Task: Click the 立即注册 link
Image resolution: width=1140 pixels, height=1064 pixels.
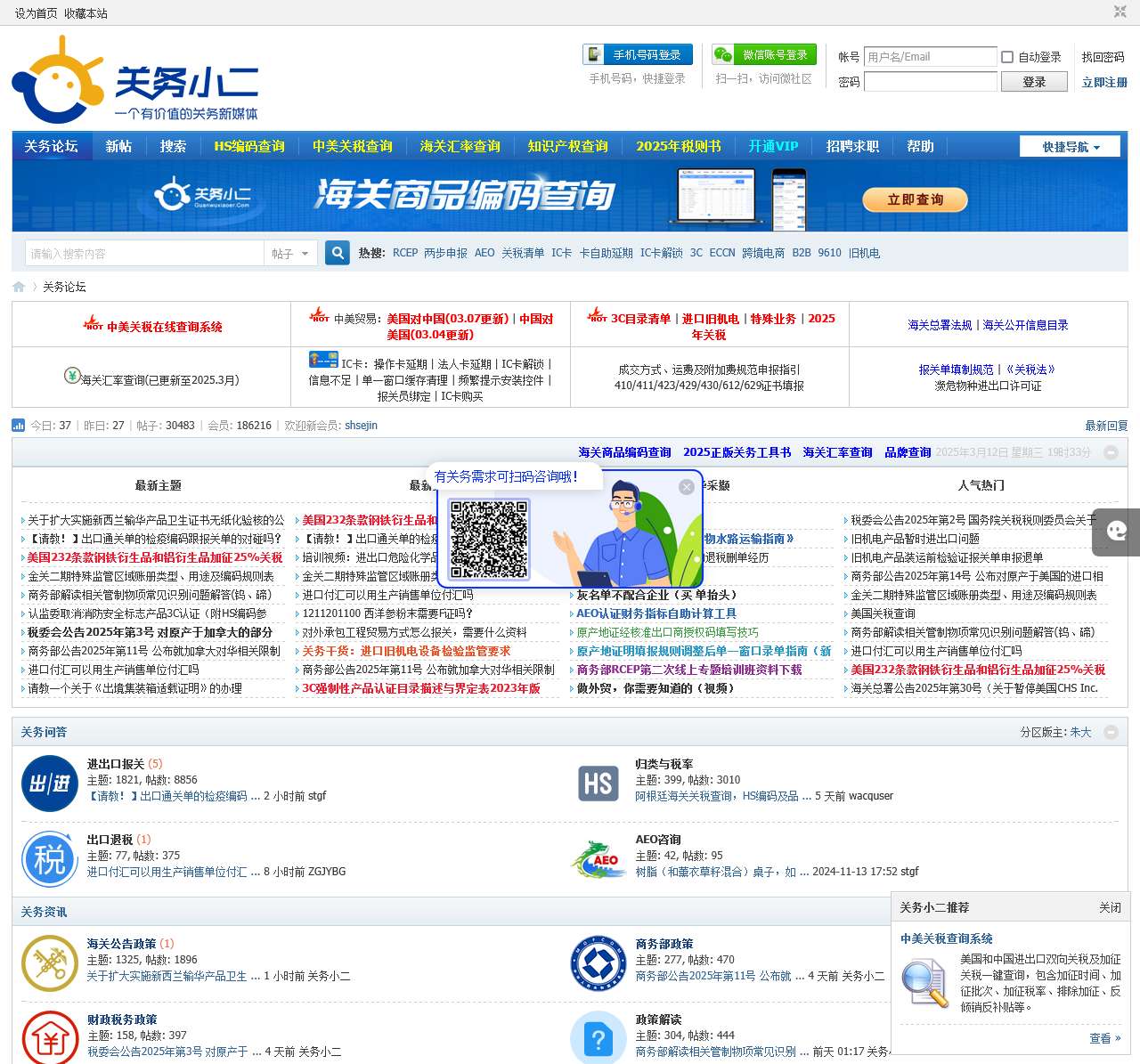Action: (x=1104, y=82)
